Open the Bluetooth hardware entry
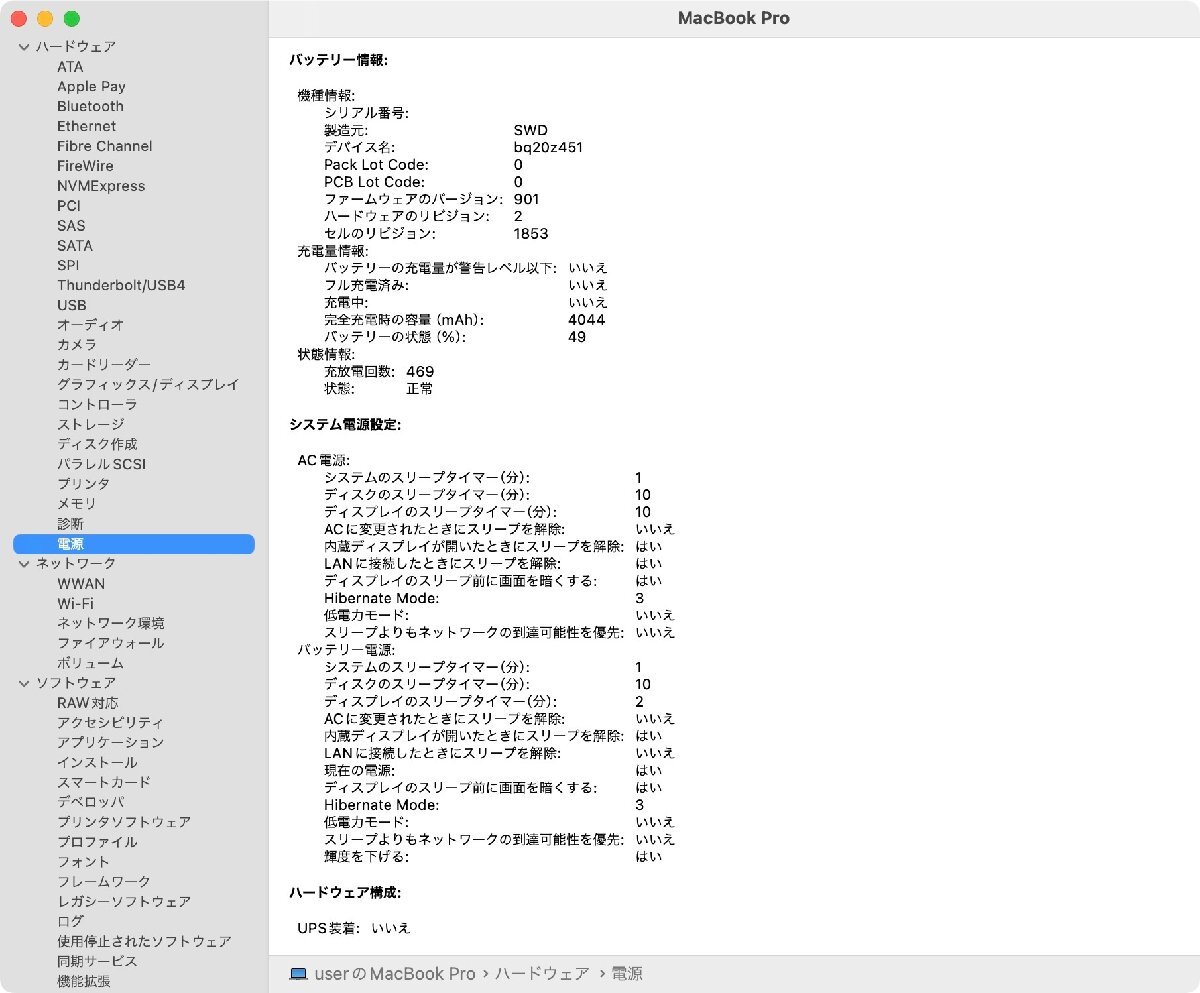The height and width of the screenshot is (993, 1200). [x=90, y=106]
